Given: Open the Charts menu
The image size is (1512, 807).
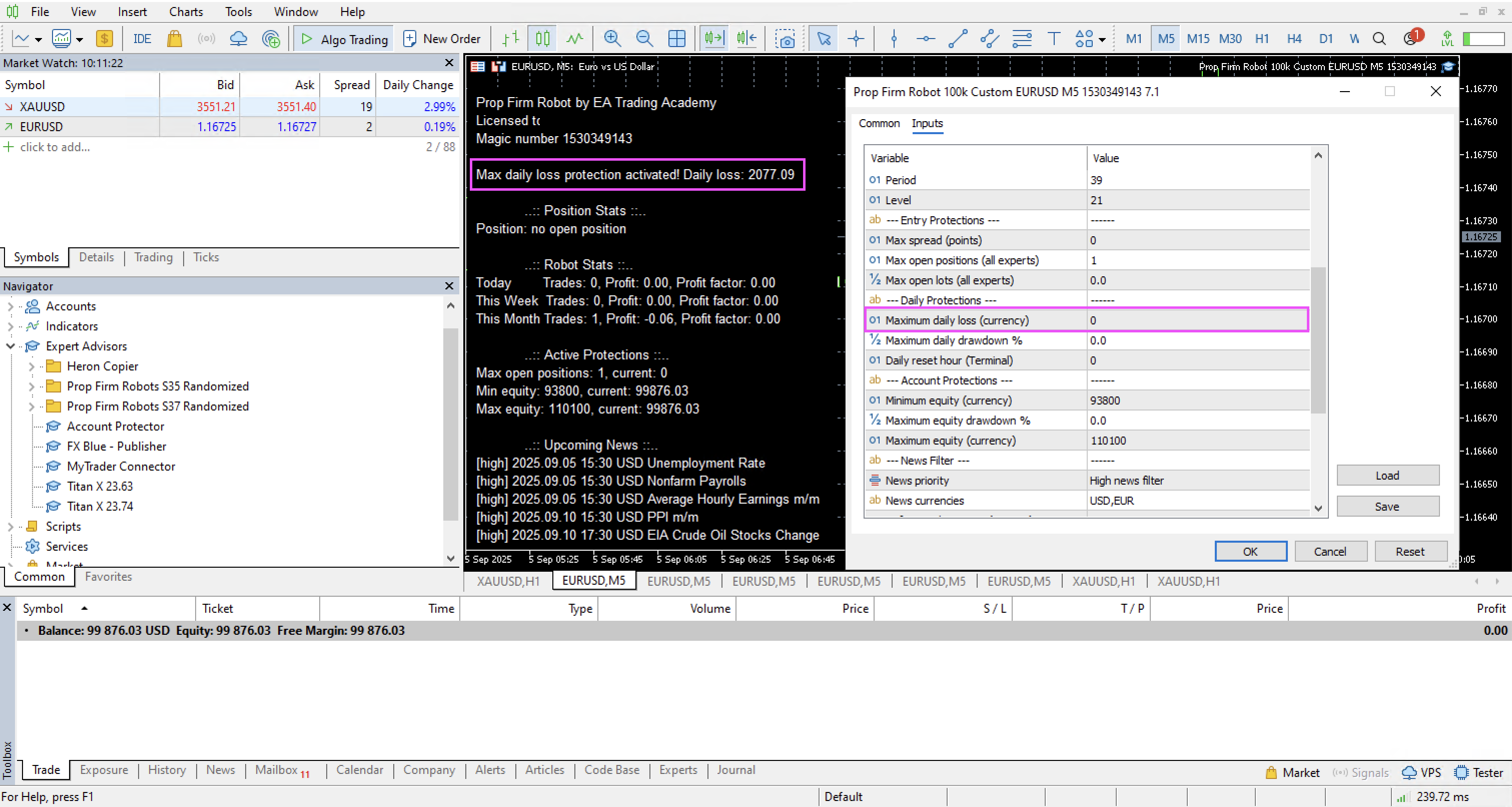Looking at the screenshot, I should click(x=186, y=12).
